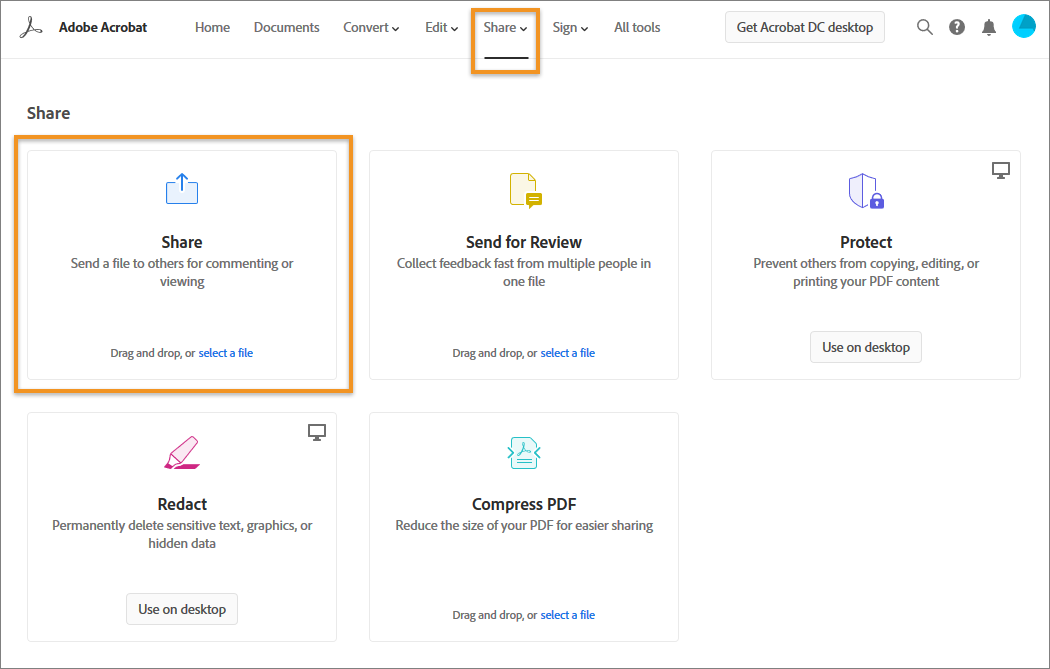Click the Protect shield lock icon

click(865, 190)
